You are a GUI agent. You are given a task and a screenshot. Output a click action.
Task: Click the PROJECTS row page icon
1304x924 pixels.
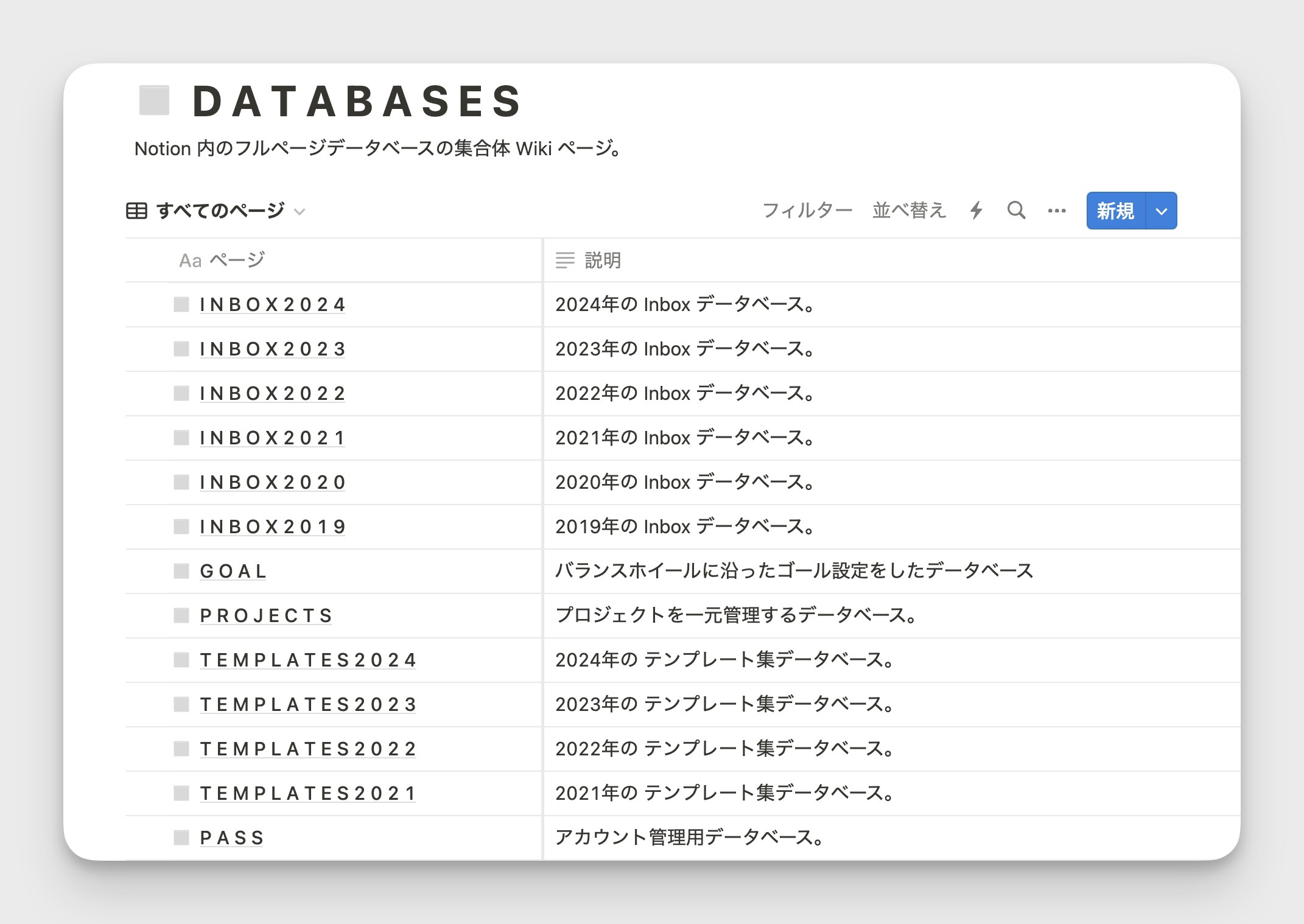click(x=181, y=615)
